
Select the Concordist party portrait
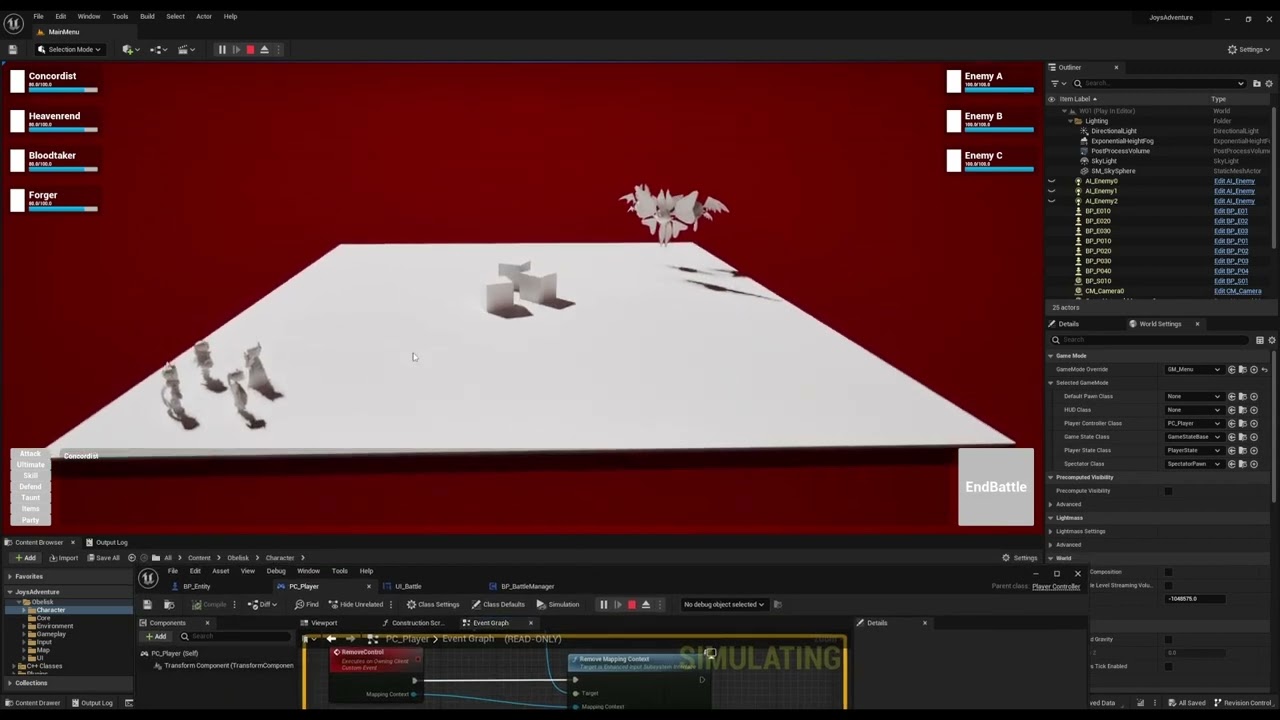pos(17,82)
